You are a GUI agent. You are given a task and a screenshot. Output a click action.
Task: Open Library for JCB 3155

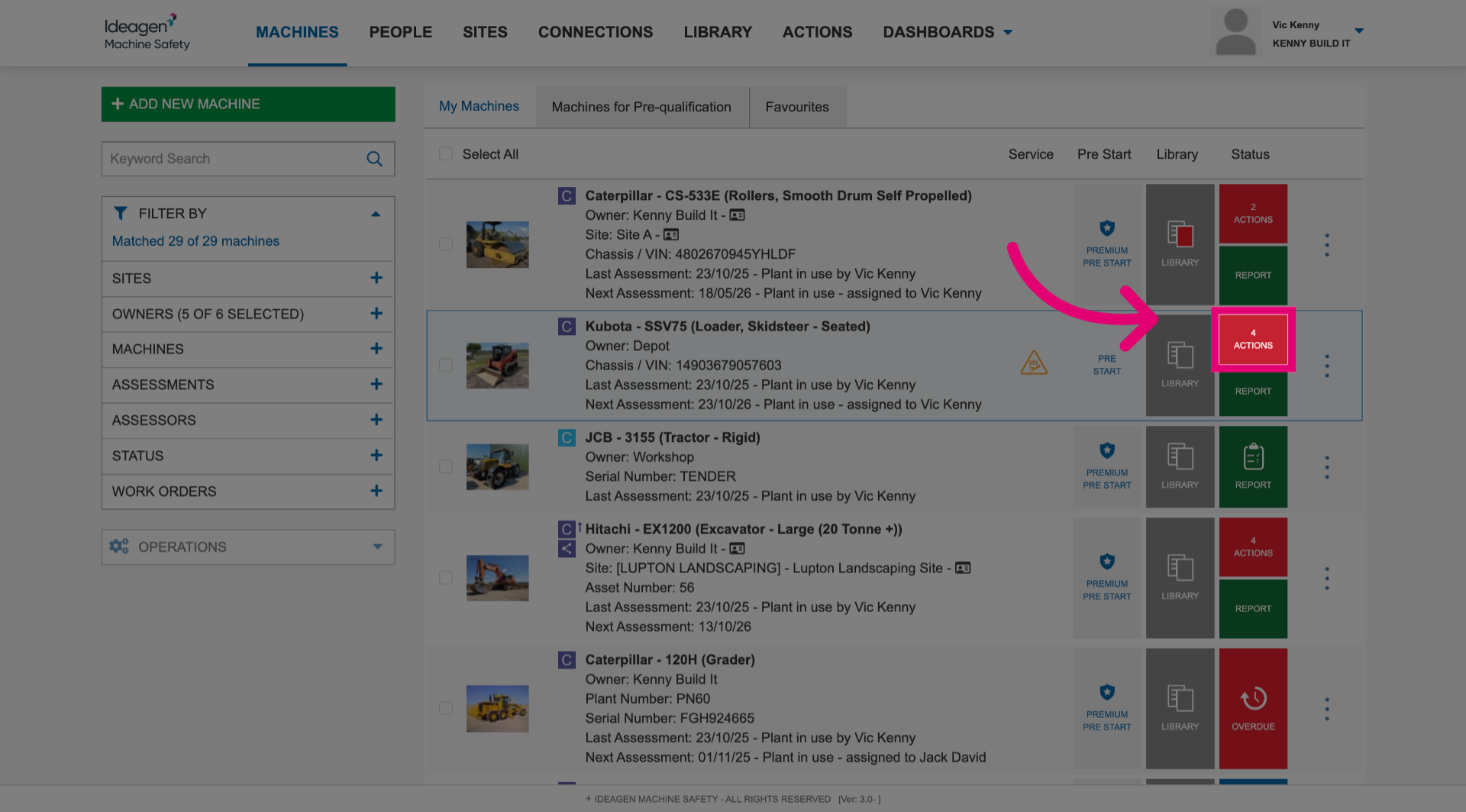click(x=1180, y=466)
